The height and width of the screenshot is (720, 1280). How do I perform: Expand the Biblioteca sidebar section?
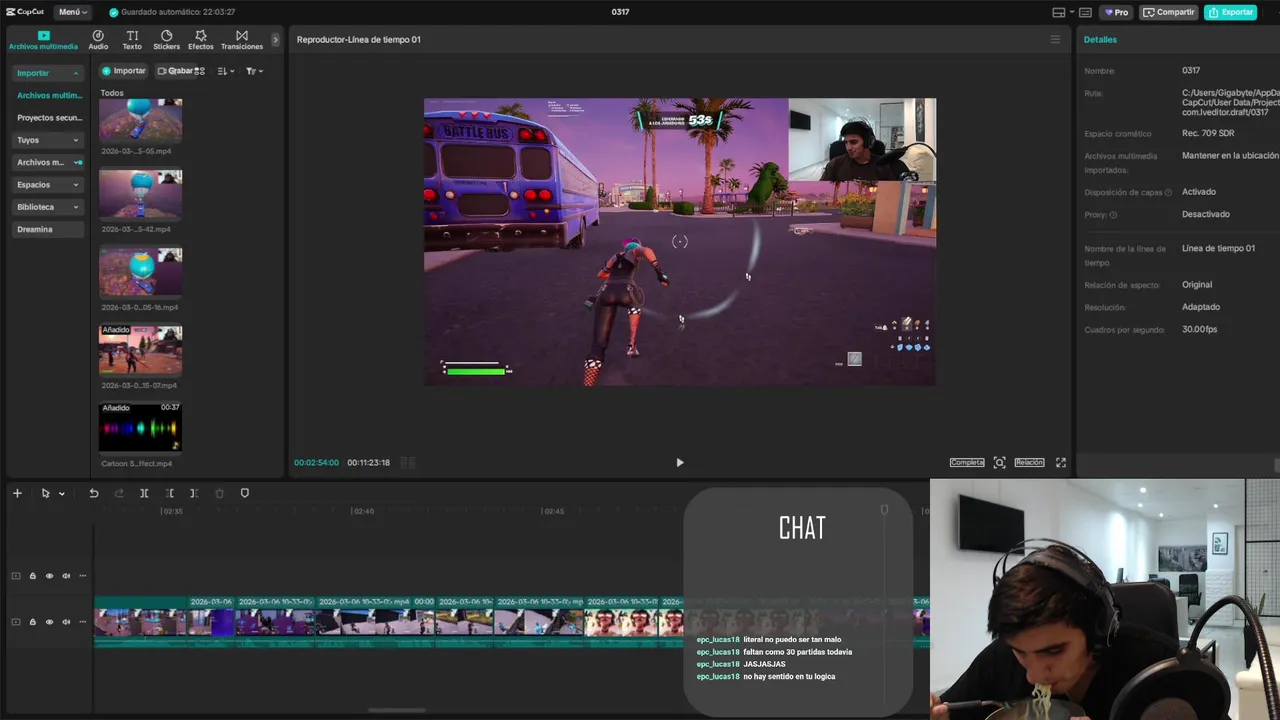[x=48, y=207]
